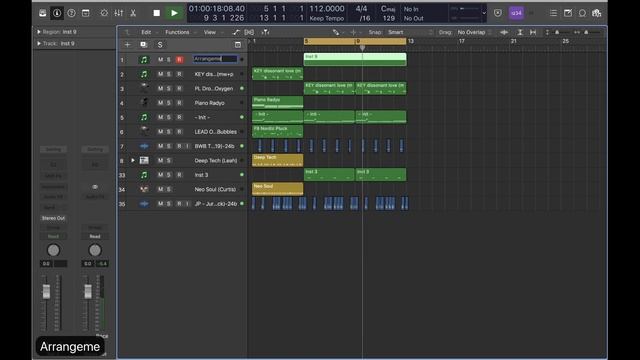Toggle the Inspector button in control bar
640x360 pixels.
click(x=57, y=13)
